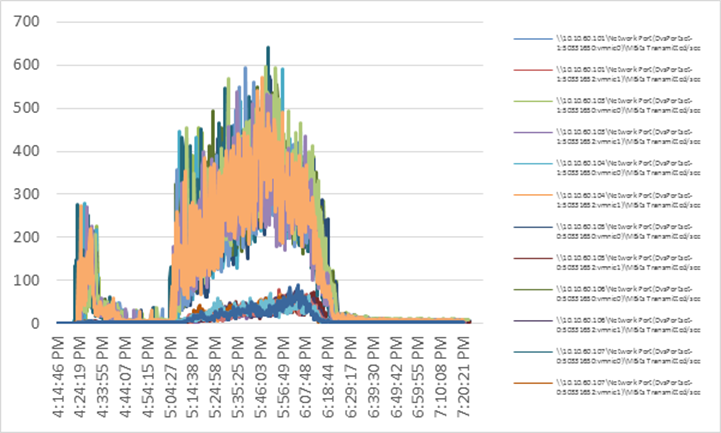Screen dimensions: 721x433
Task: Click the tallest peak above 600 in the chart
Action: tap(268, 48)
